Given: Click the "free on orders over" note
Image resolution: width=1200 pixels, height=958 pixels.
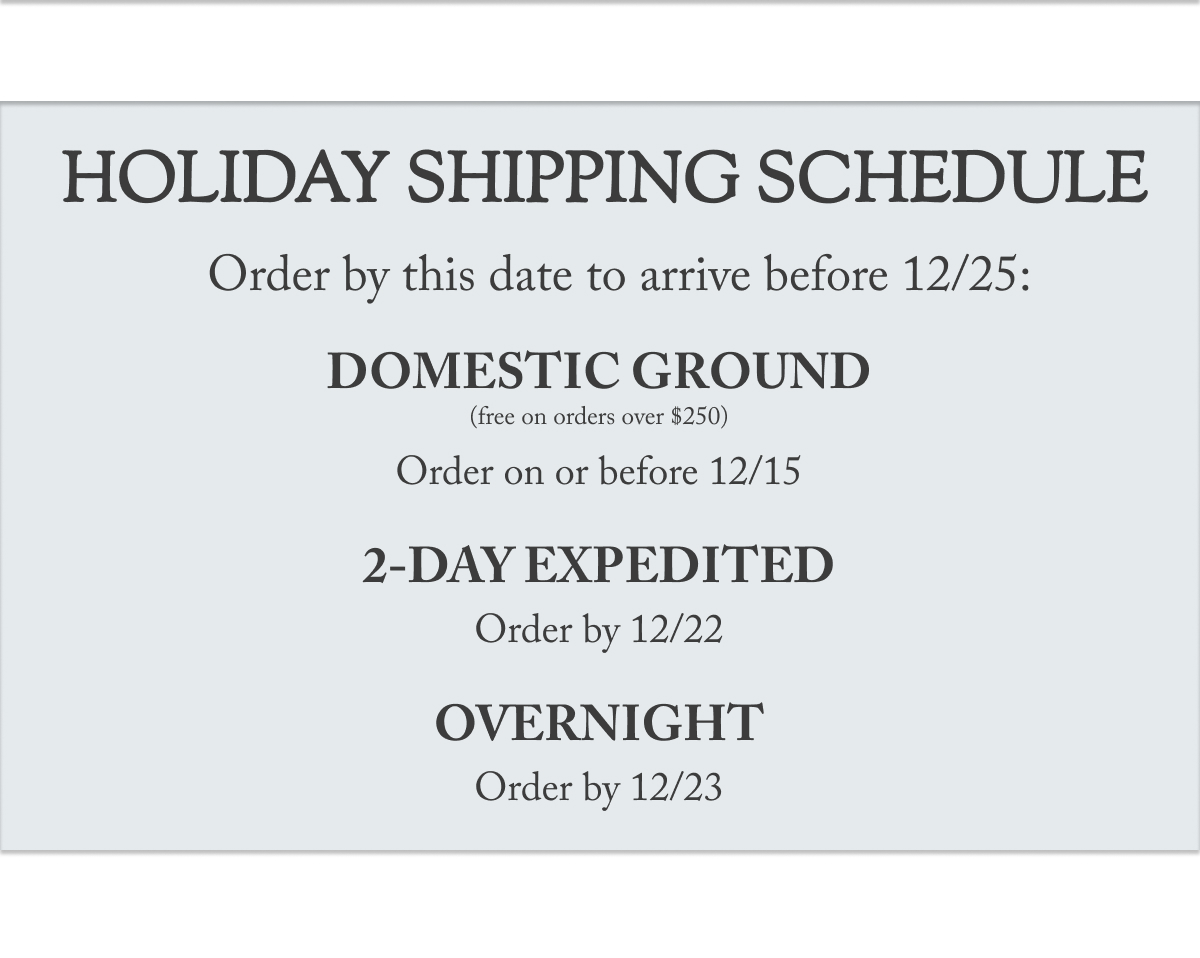Looking at the screenshot, I should point(568,417).
